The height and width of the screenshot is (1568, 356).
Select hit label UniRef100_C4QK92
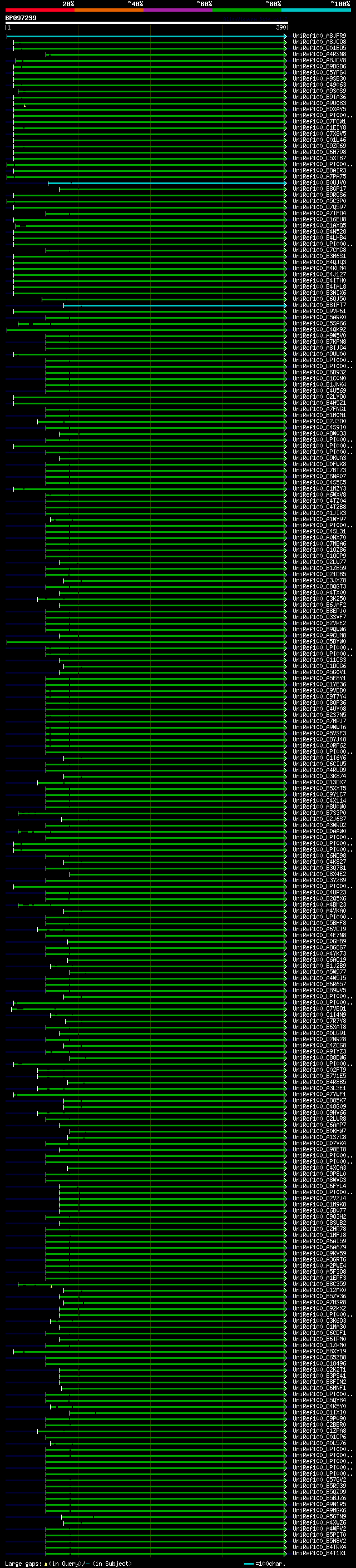point(319,329)
